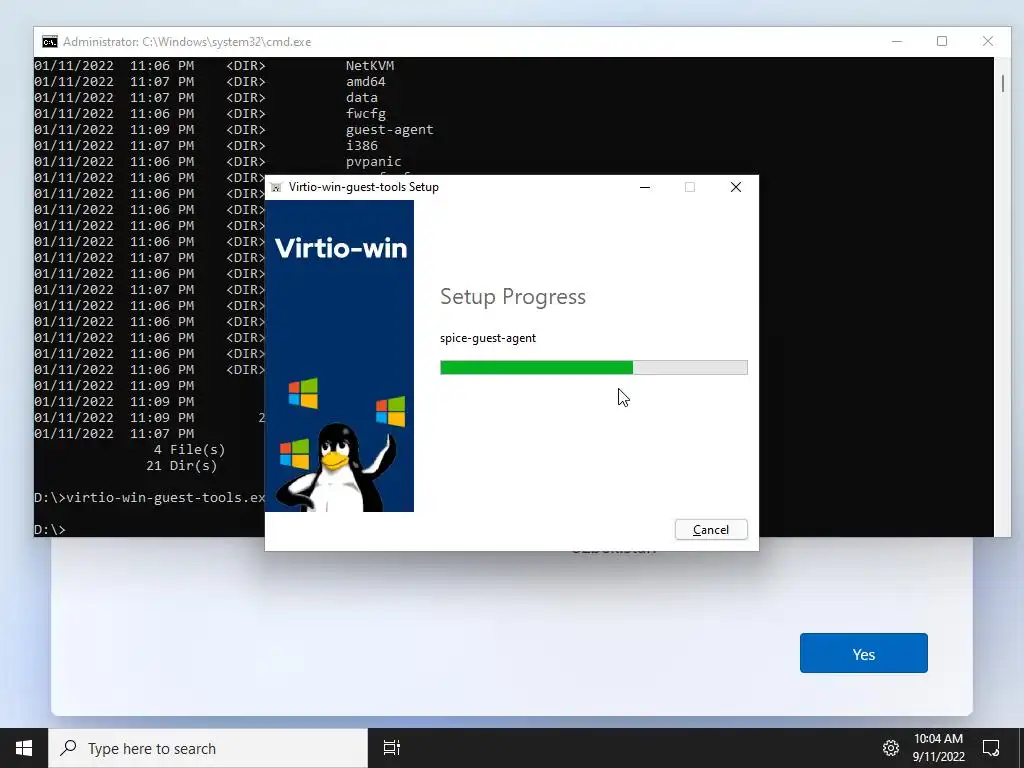Click the NetKVM directory entry in cmd
The height and width of the screenshot is (768, 1024).
[x=370, y=66]
